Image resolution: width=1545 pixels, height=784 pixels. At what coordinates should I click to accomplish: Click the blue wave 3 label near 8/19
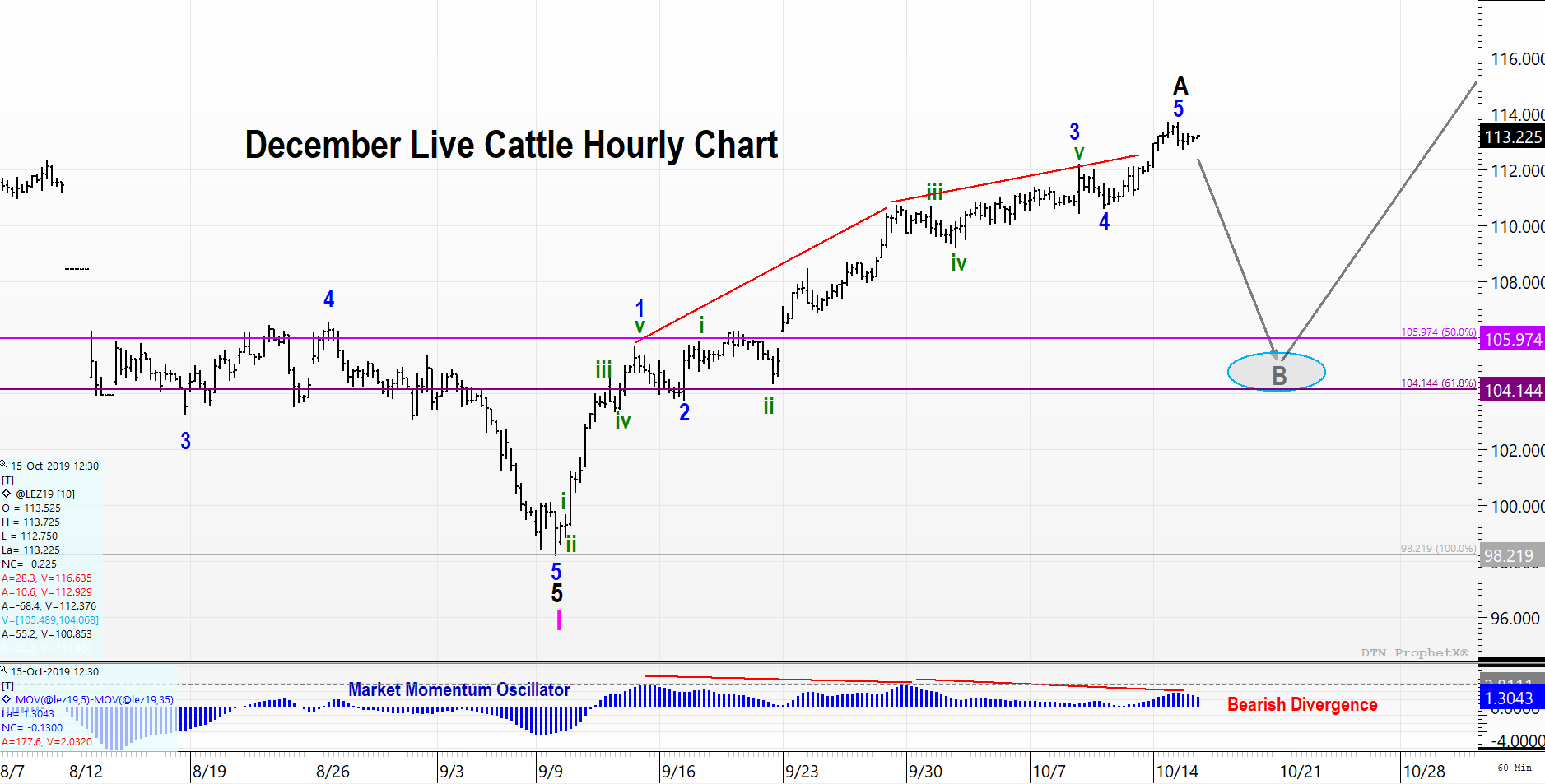click(x=186, y=441)
